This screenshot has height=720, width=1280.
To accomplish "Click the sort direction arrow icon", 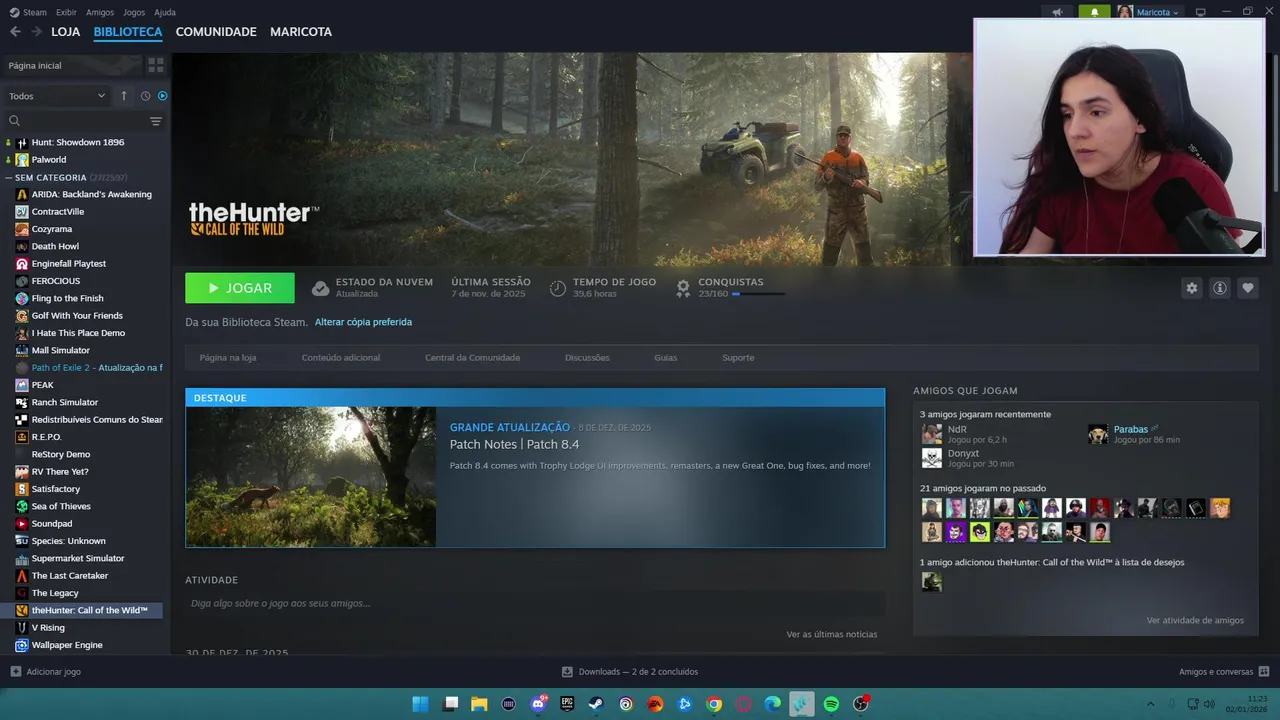I will [x=124, y=96].
